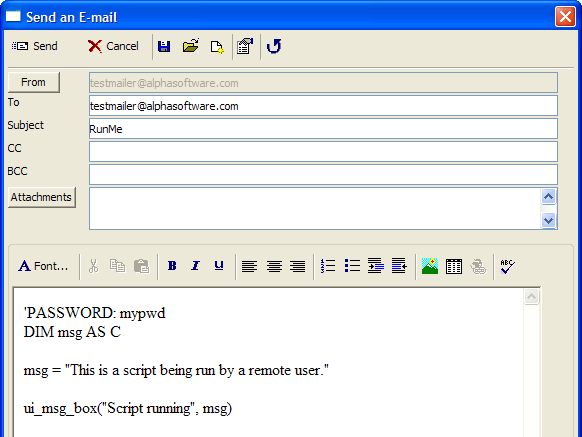Run the ABC spell check
Screen dimensions: 582x437
(507, 266)
